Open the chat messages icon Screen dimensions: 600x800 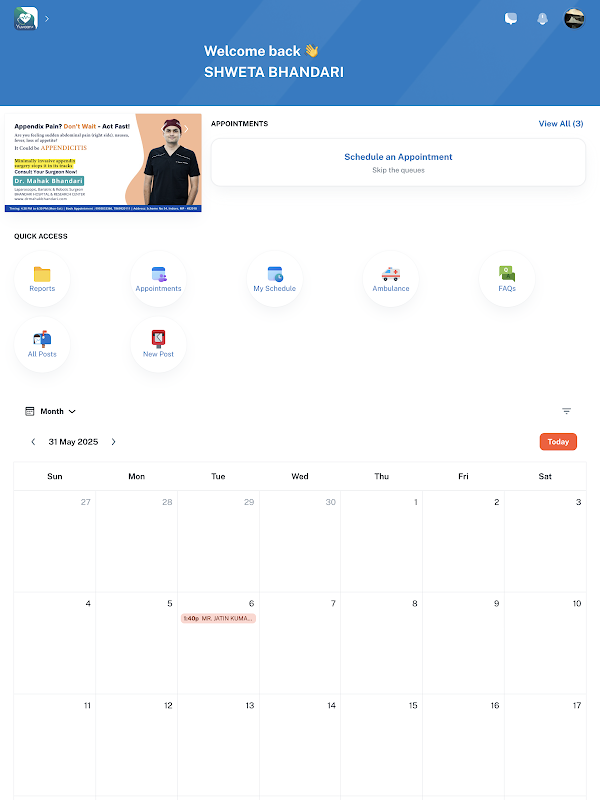pyautogui.click(x=511, y=19)
